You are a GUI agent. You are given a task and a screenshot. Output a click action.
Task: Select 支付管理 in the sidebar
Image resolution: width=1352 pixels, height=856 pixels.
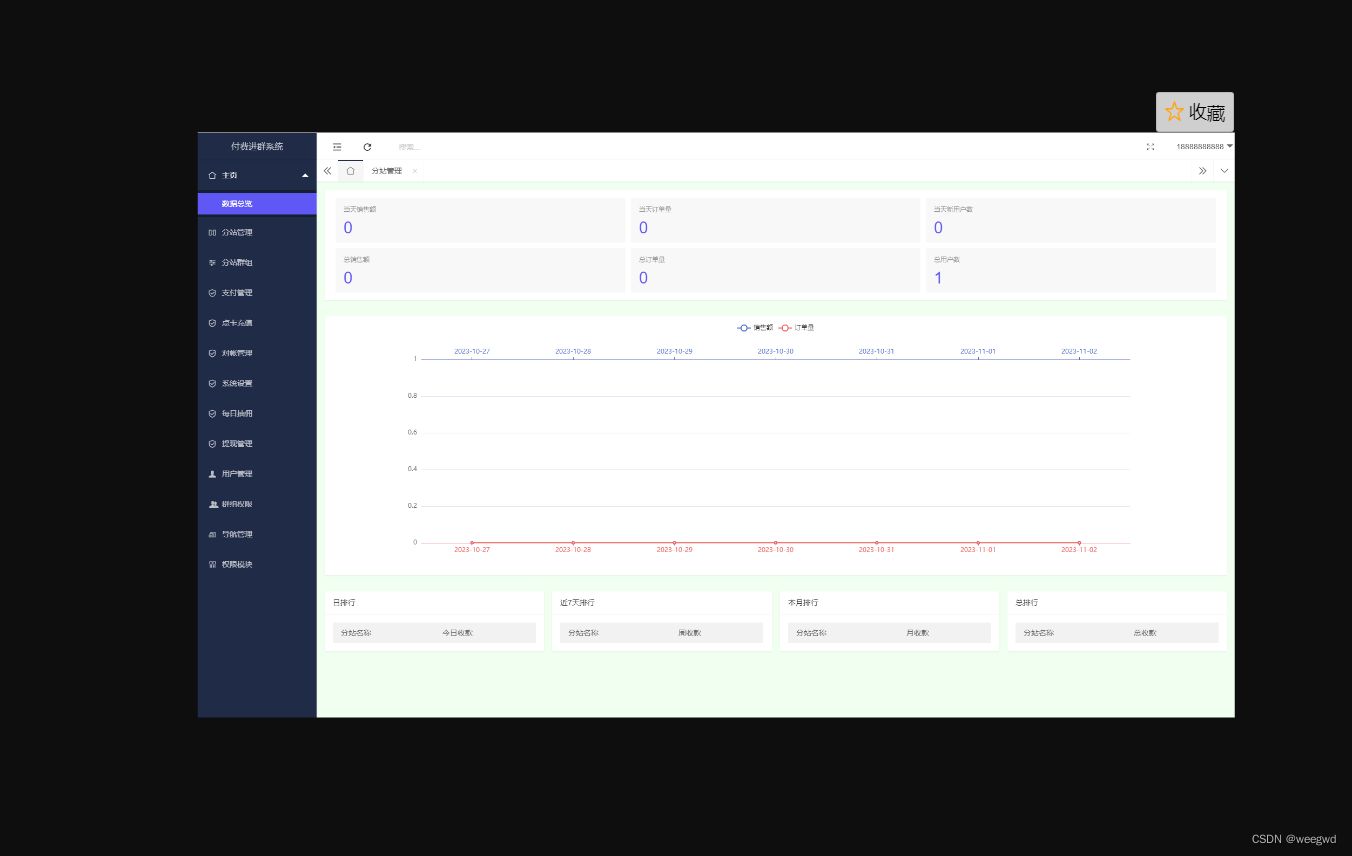(x=237, y=292)
